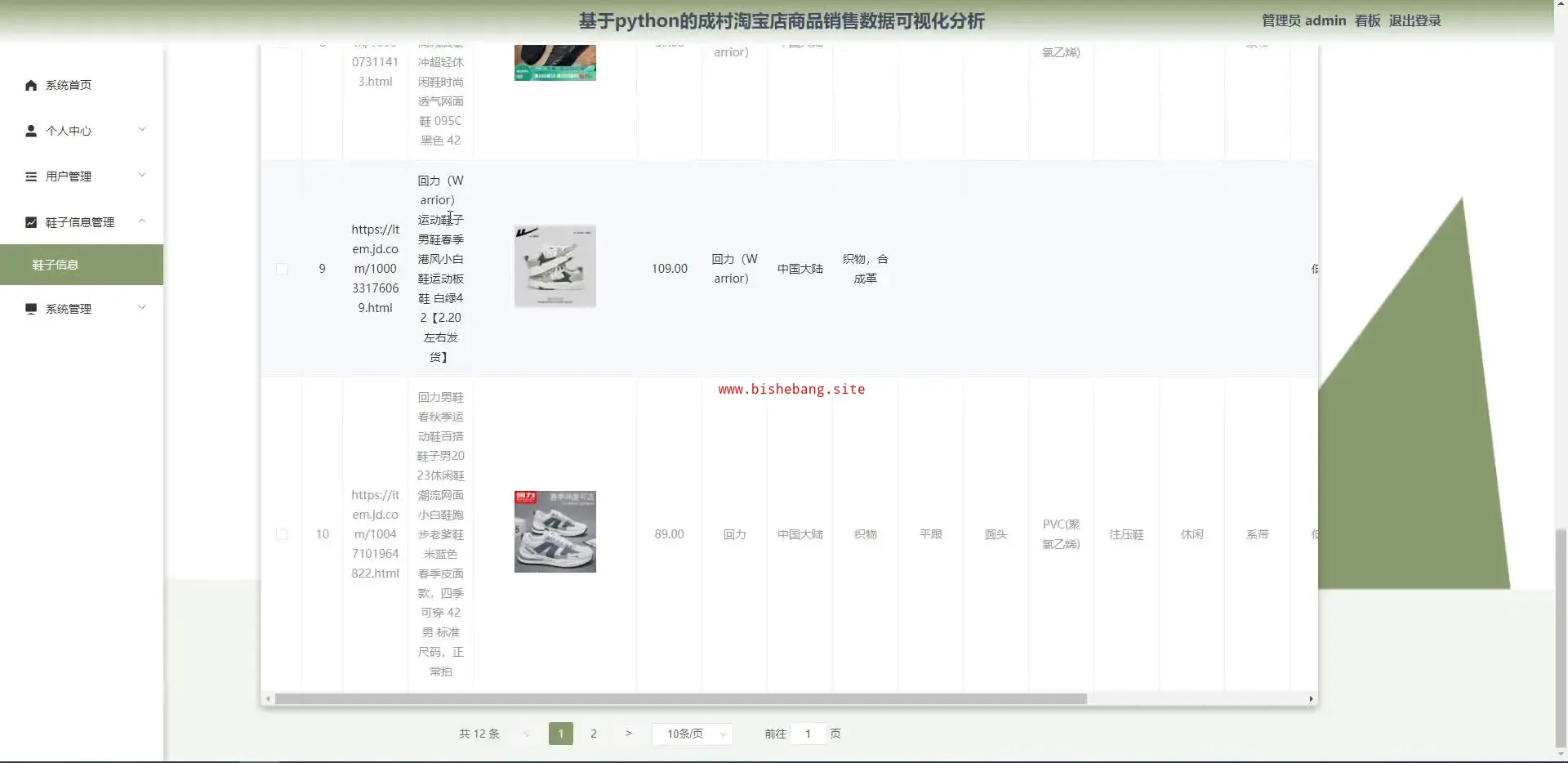Open the row 9 jd.com product URL
The image size is (1568, 763).
[376, 269]
